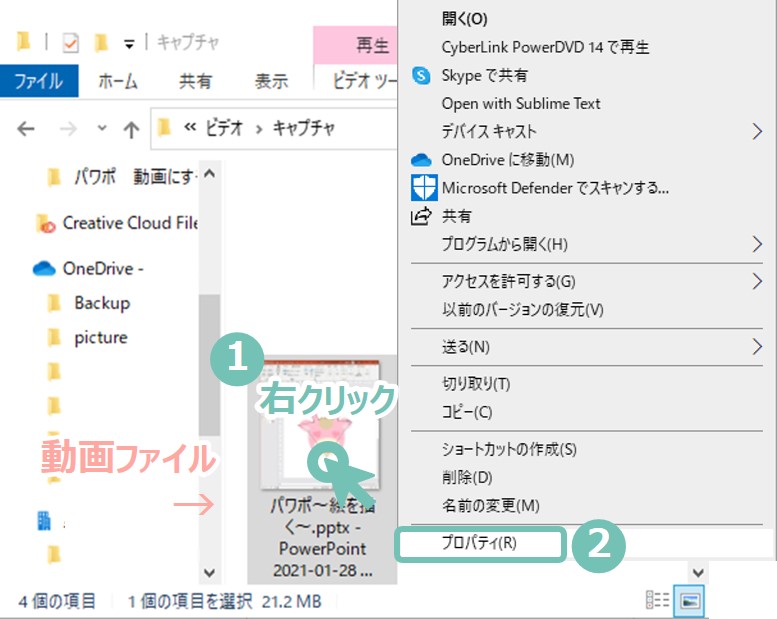Open the ホーム ribbon tab

click(x=117, y=81)
